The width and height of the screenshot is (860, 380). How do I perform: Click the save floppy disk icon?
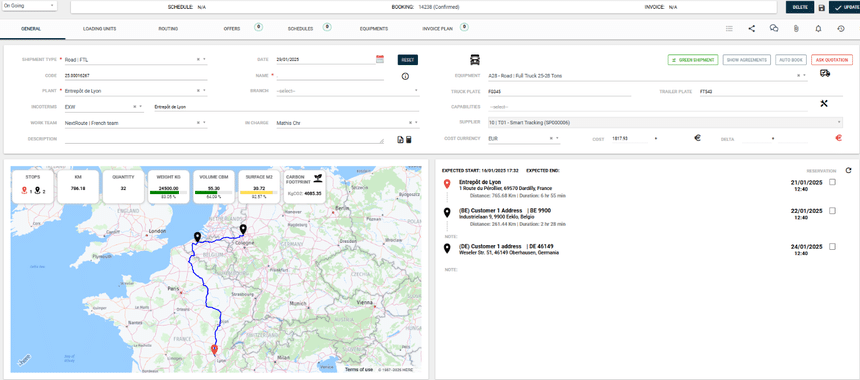pos(821,8)
